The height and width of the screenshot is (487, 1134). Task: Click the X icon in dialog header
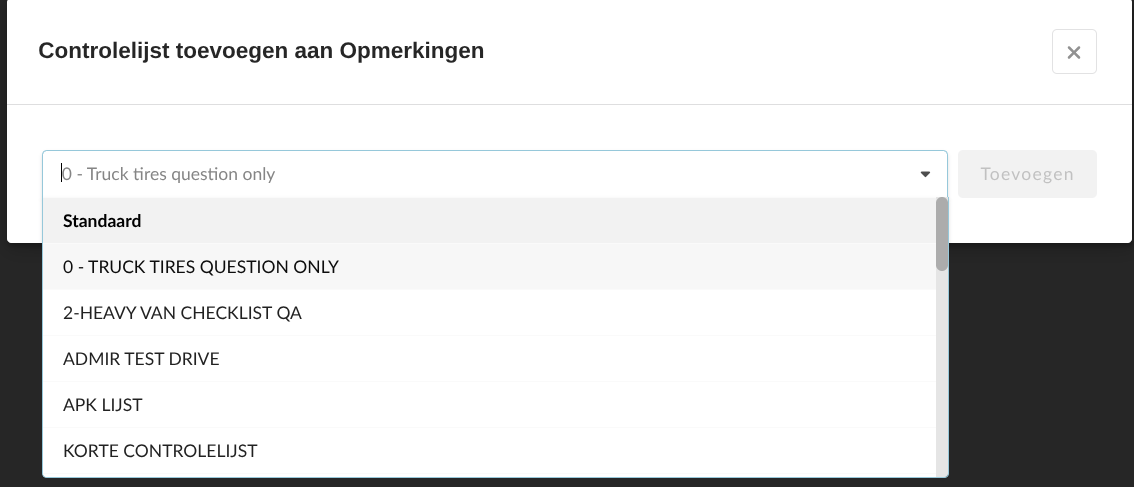click(x=1074, y=52)
